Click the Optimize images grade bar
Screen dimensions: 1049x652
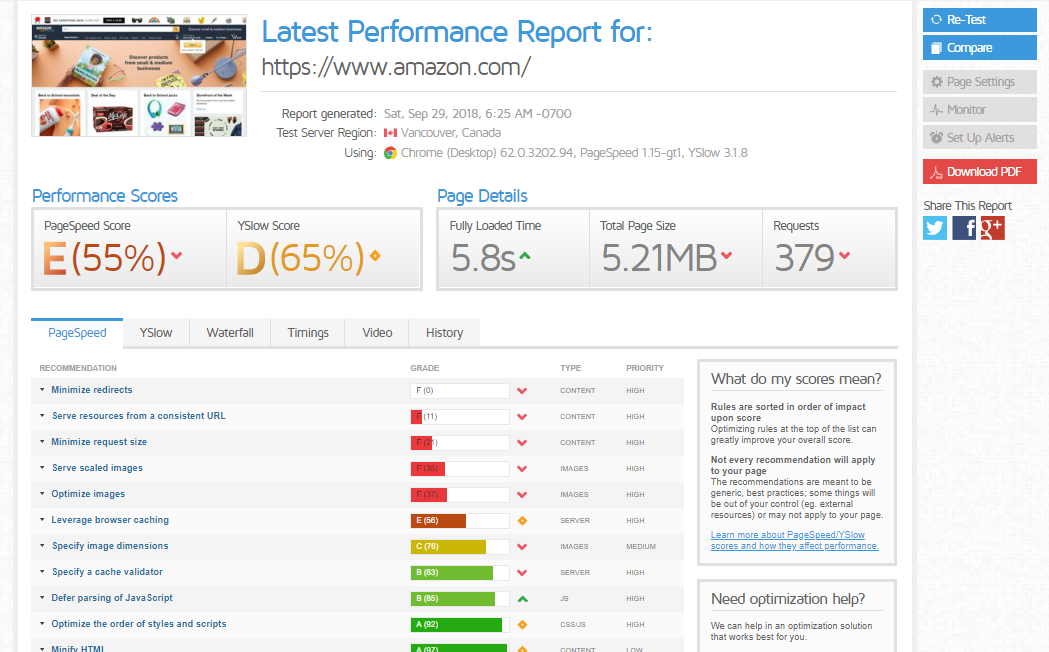460,494
